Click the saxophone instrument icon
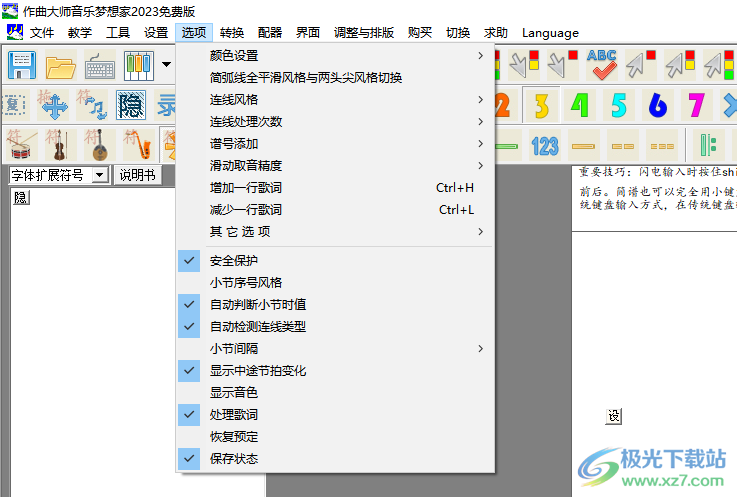This screenshot has width=737, height=497. (x=138, y=145)
